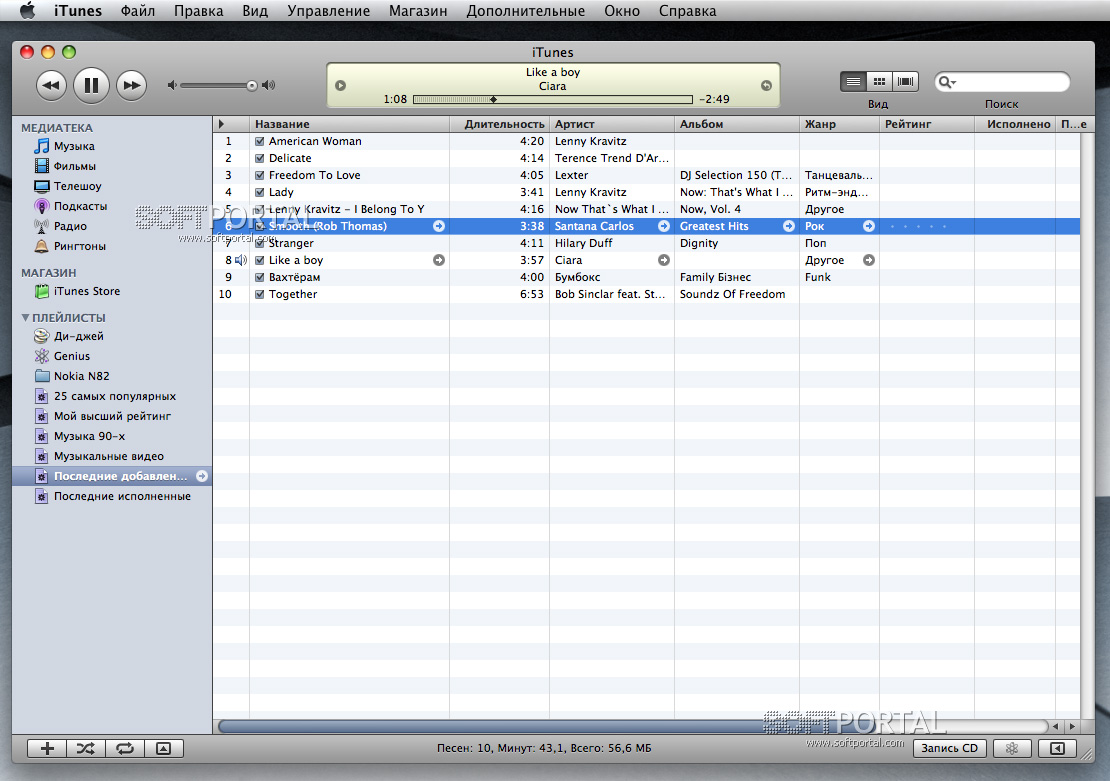Viewport: 1110px width, 781px height.
Task: Show artwork viewer button
Action: [x=164, y=748]
